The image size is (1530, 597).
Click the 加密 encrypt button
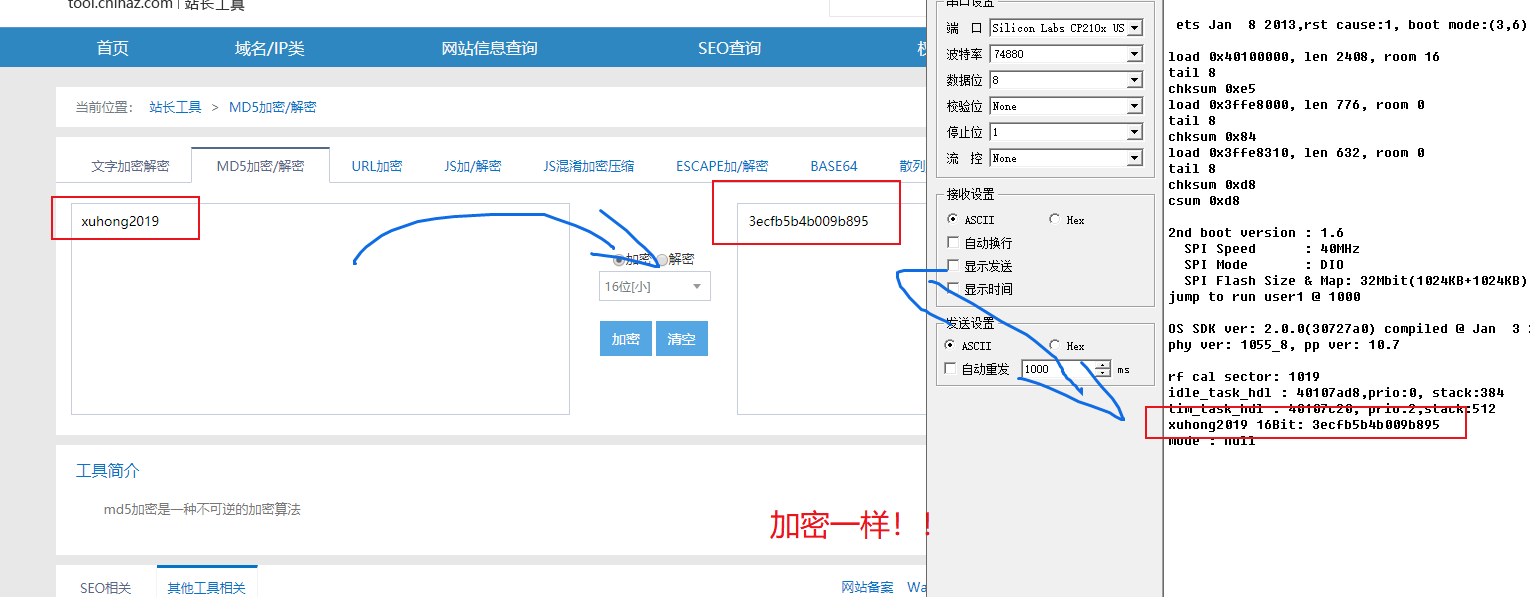(625, 338)
